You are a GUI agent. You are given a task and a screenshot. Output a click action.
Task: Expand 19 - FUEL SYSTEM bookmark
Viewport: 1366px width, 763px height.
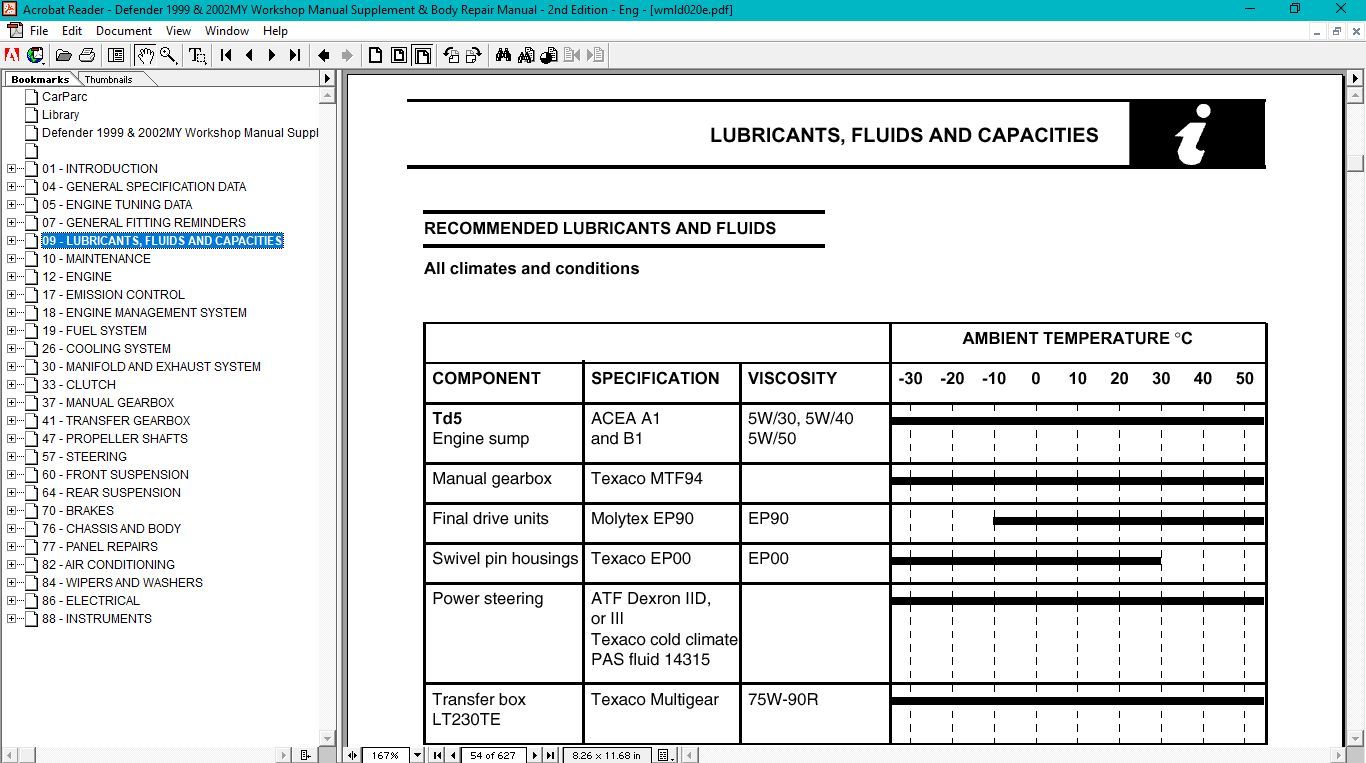pos(12,331)
